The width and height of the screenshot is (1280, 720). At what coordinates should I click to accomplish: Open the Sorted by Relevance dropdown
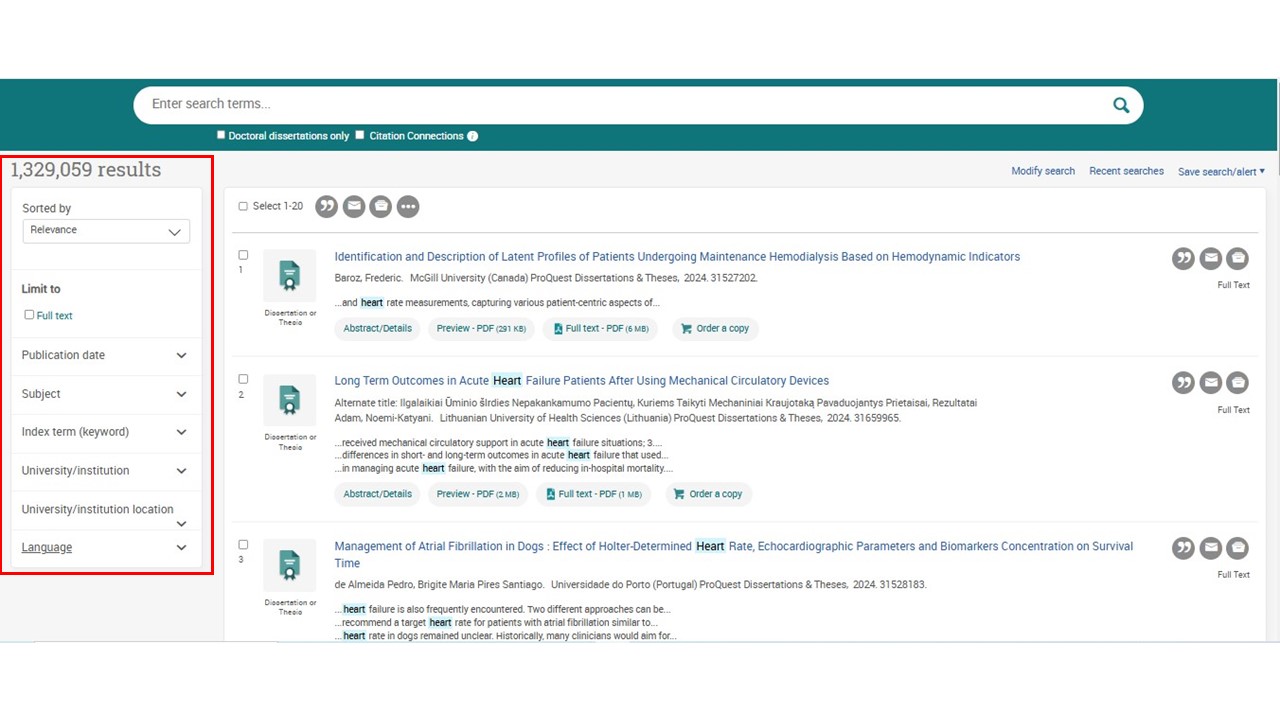(x=106, y=231)
